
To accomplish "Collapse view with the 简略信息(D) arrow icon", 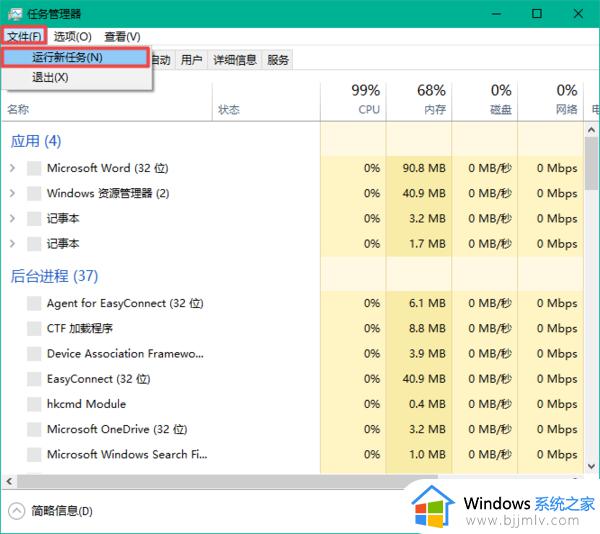I will [x=16, y=511].
